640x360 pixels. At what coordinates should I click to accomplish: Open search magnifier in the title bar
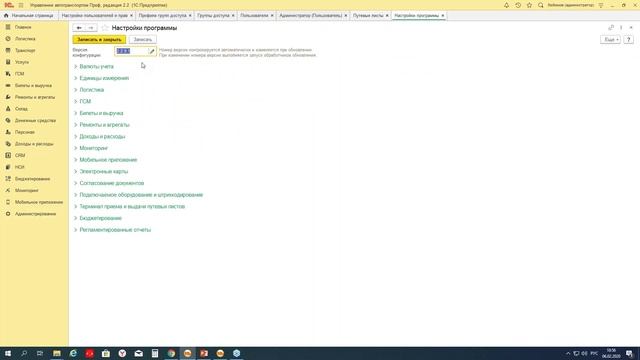click(540, 5)
